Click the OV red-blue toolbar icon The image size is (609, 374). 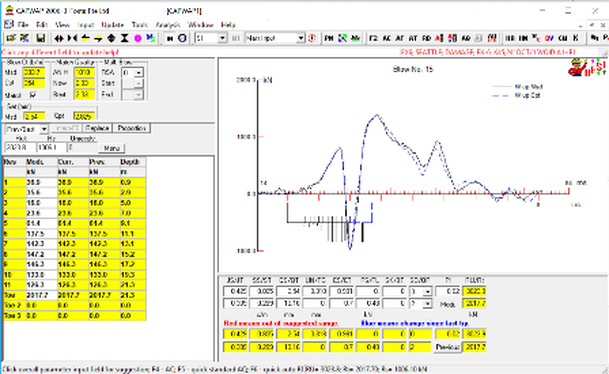point(549,38)
